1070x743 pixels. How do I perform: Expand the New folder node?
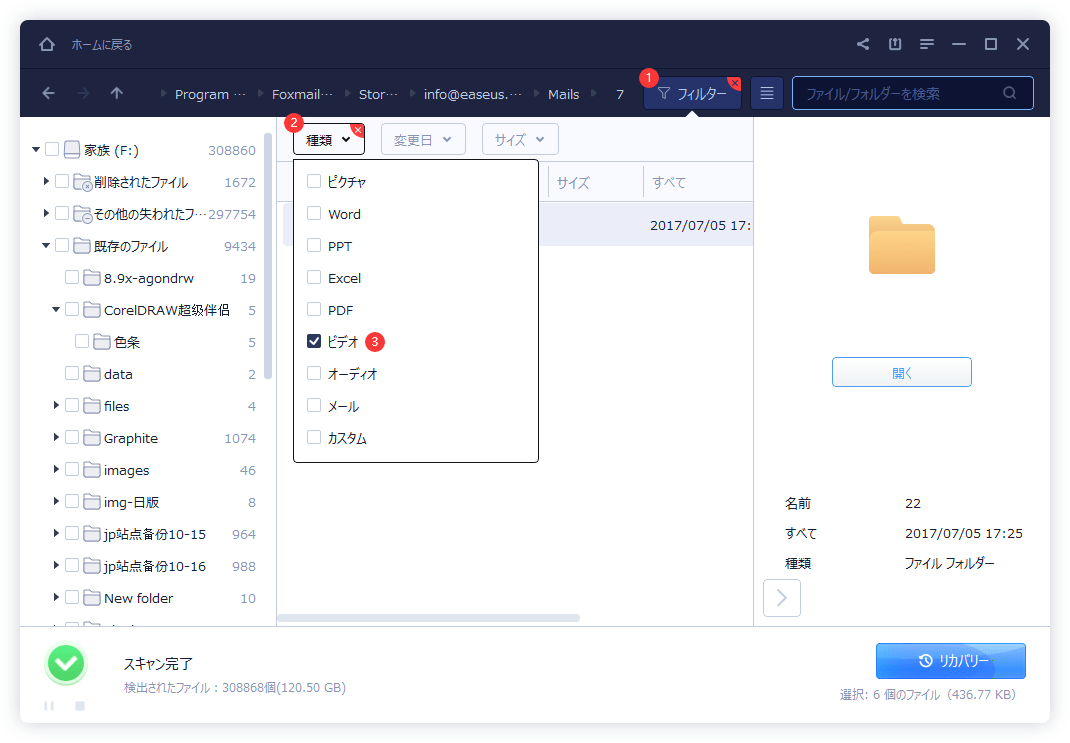pos(56,598)
